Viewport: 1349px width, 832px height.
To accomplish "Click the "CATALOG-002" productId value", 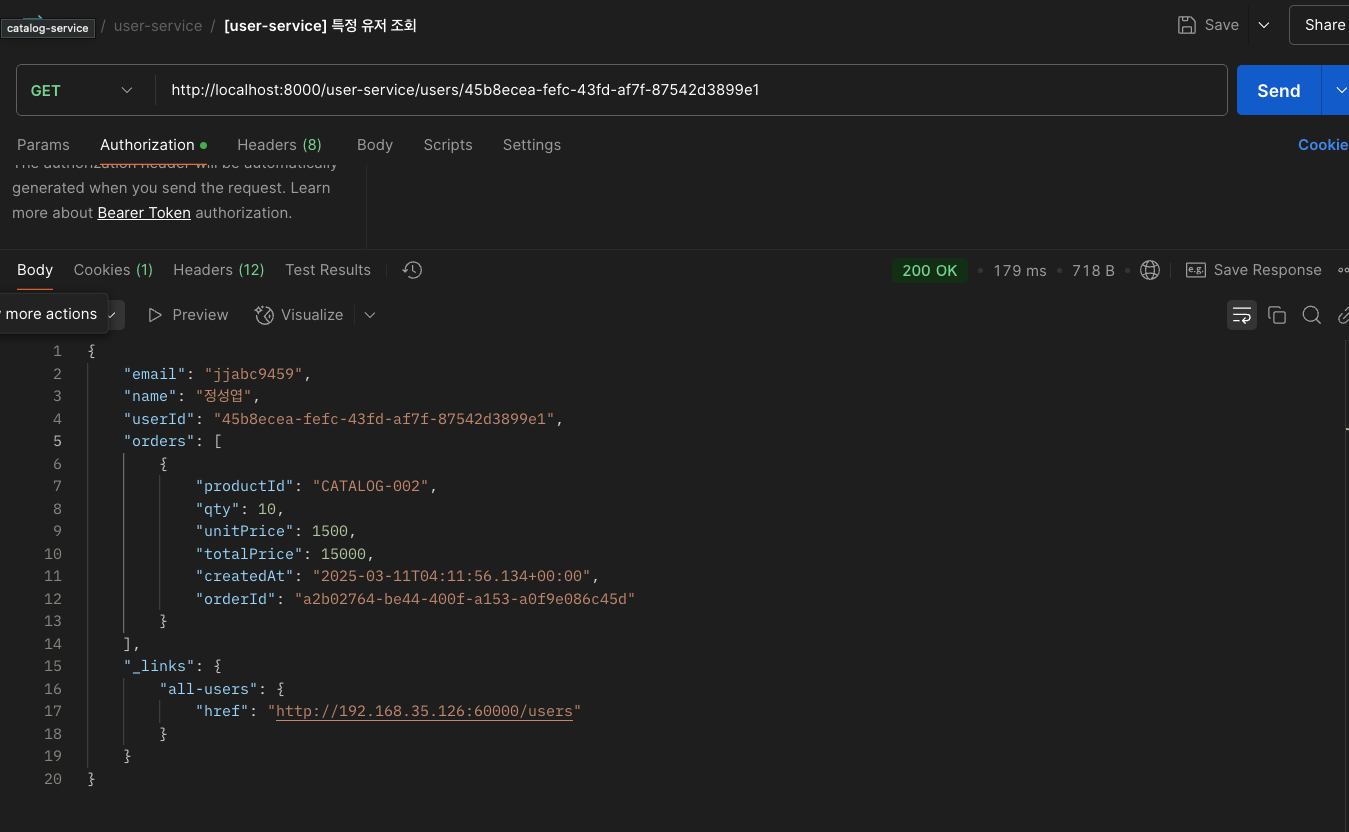I will [371, 486].
